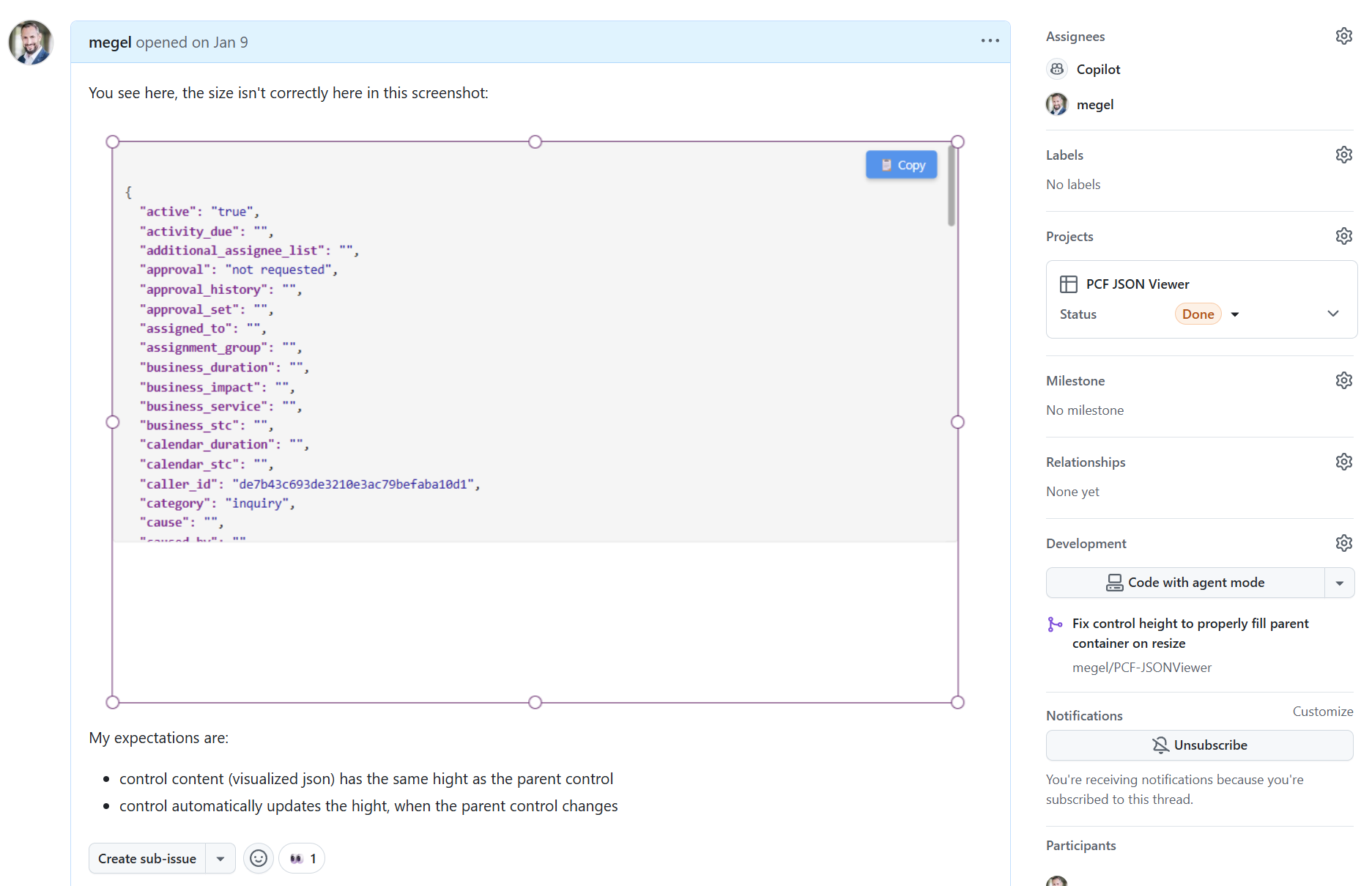This screenshot has height=886, width=1372.
Task: Open the Create sub-issue dropdown arrow
Action: [x=220, y=857]
